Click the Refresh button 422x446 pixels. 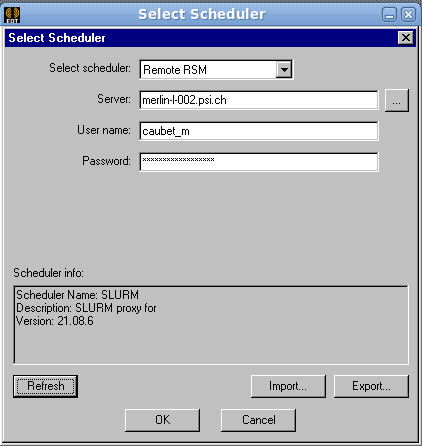pyautogui.click(x=45, y=386)
